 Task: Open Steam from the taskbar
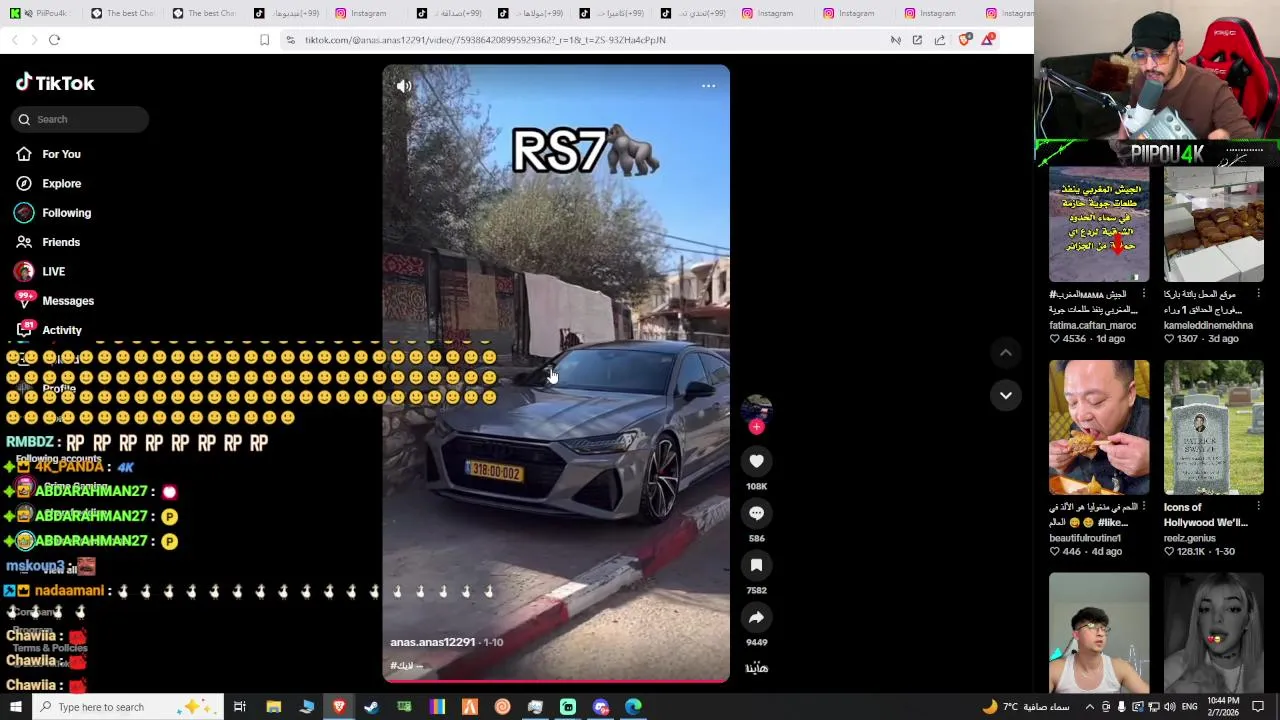click(x=371, y=707)
